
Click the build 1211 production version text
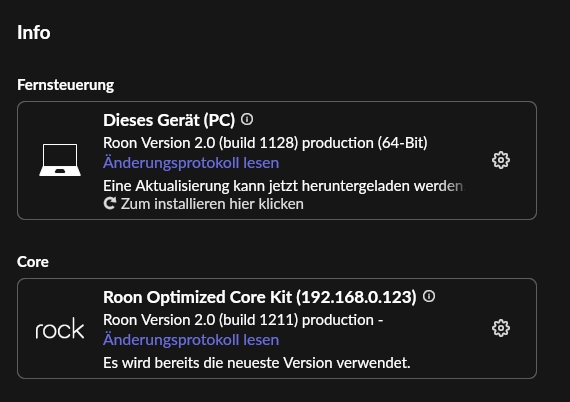pos(243,320)
